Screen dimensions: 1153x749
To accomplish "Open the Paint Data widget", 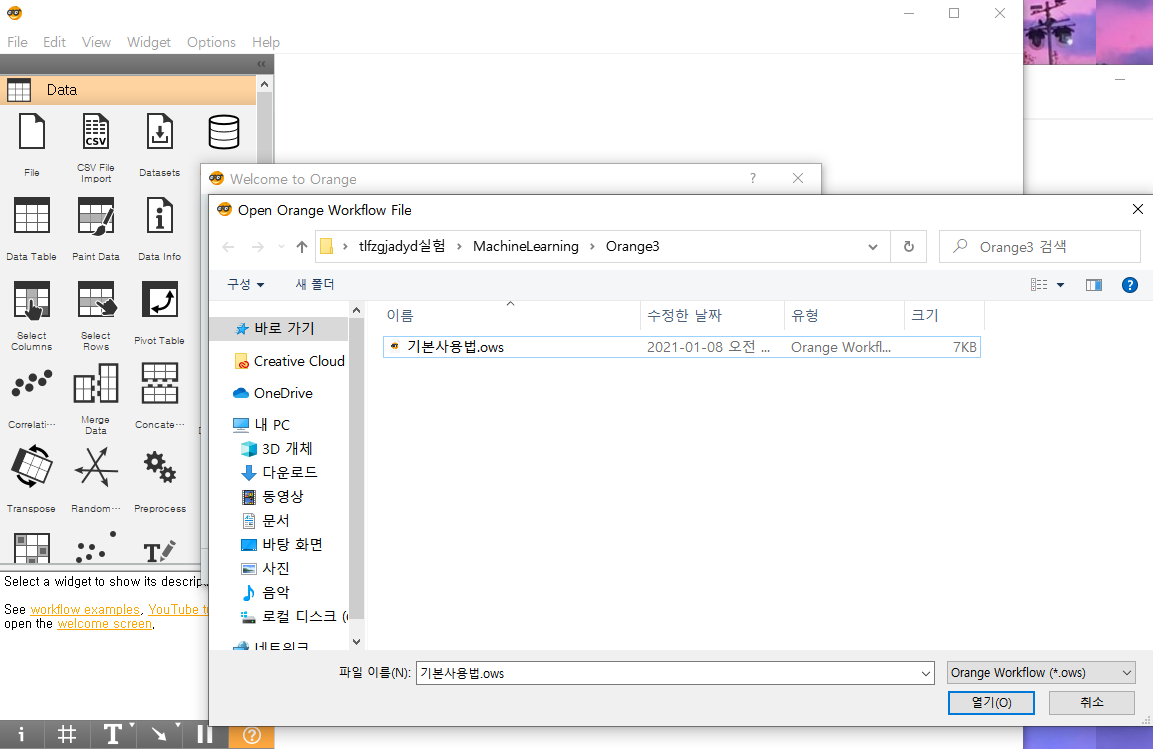I will click(95, 215).
